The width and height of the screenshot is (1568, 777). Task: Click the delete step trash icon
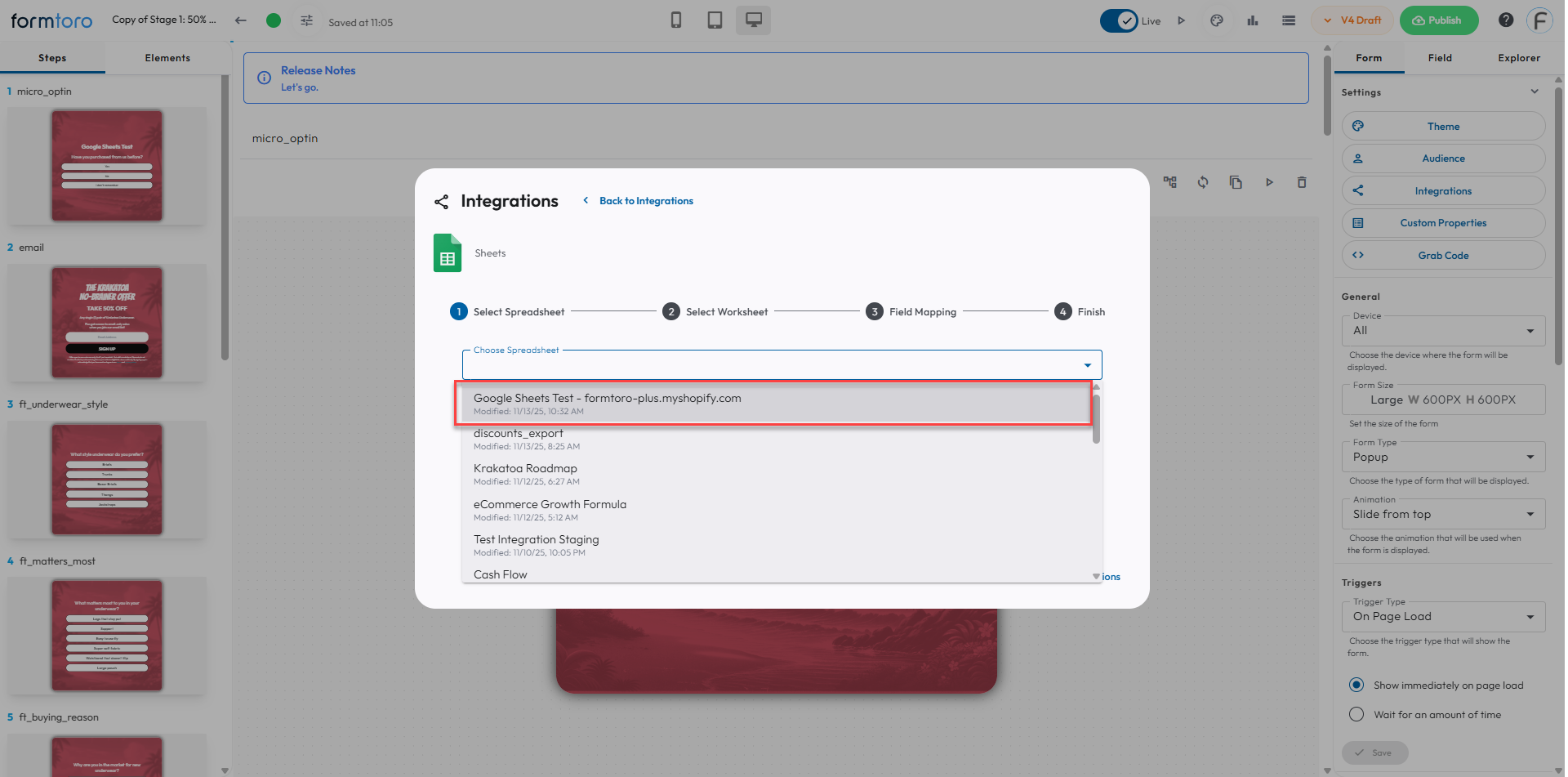(1302, 182)
